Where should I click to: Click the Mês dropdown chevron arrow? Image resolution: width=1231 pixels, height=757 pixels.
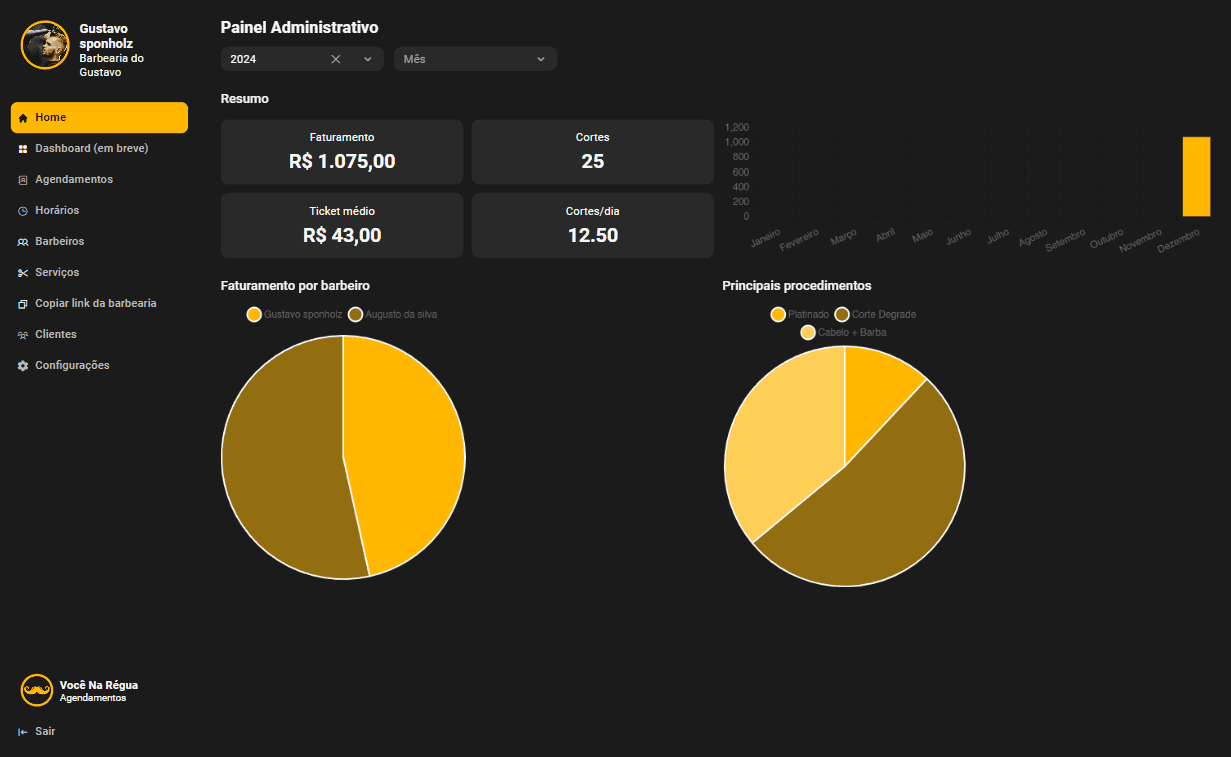tap(541, 59)
